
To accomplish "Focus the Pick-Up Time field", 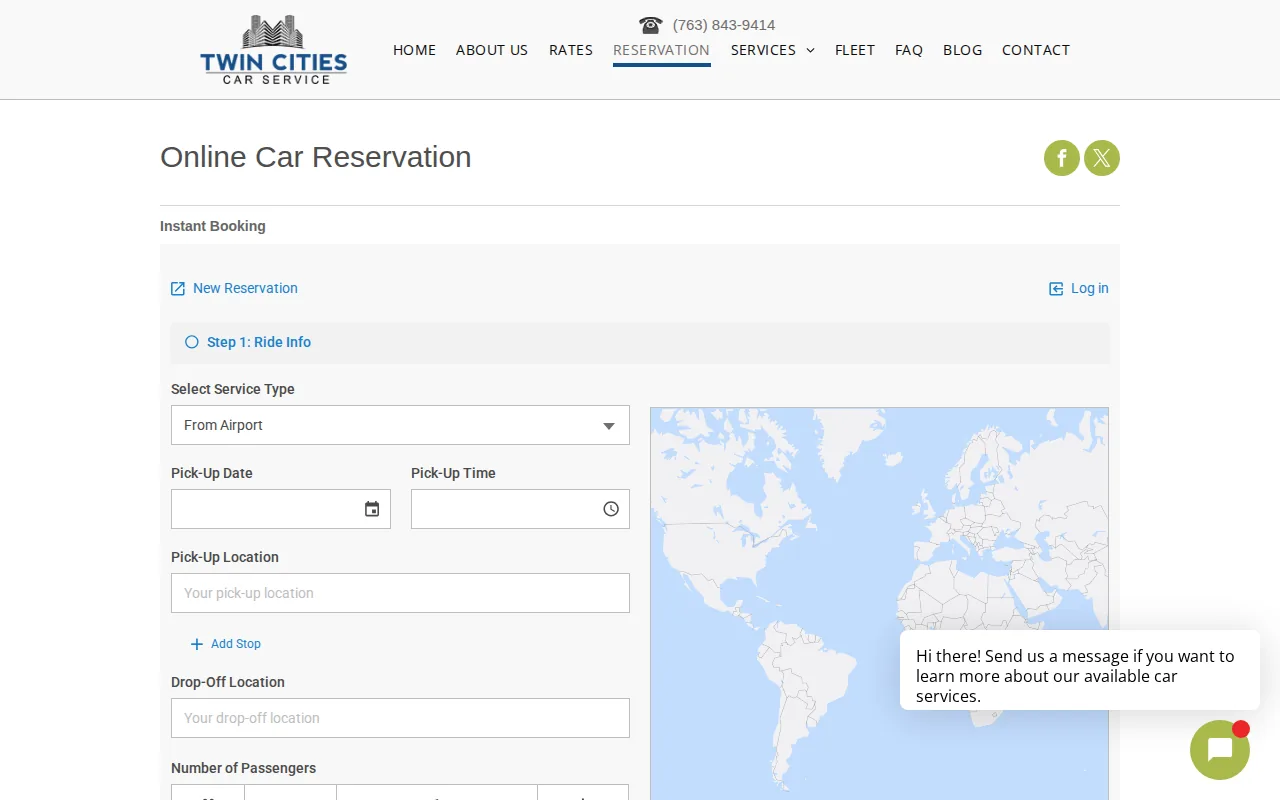I will click(520, 509).
